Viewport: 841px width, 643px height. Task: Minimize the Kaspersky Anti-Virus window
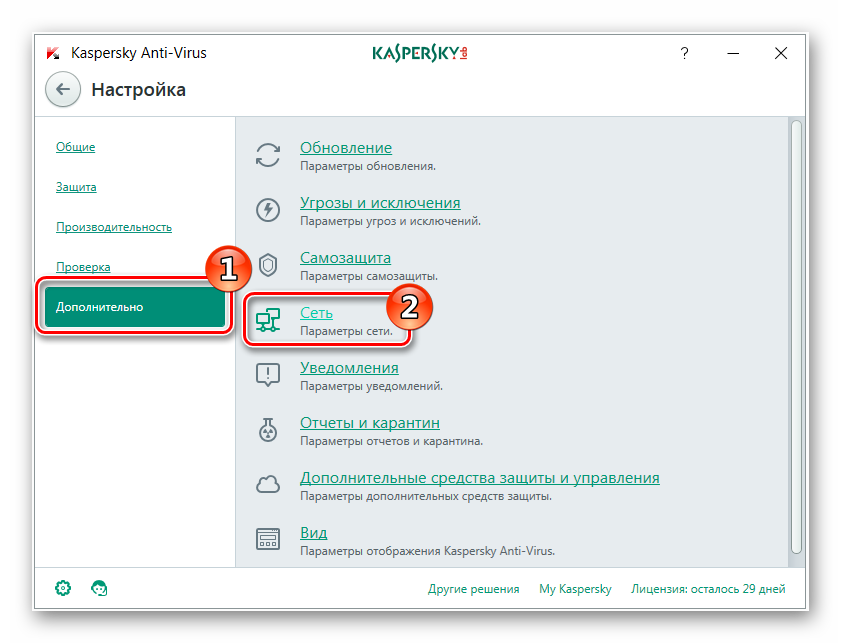pos(733,53)
